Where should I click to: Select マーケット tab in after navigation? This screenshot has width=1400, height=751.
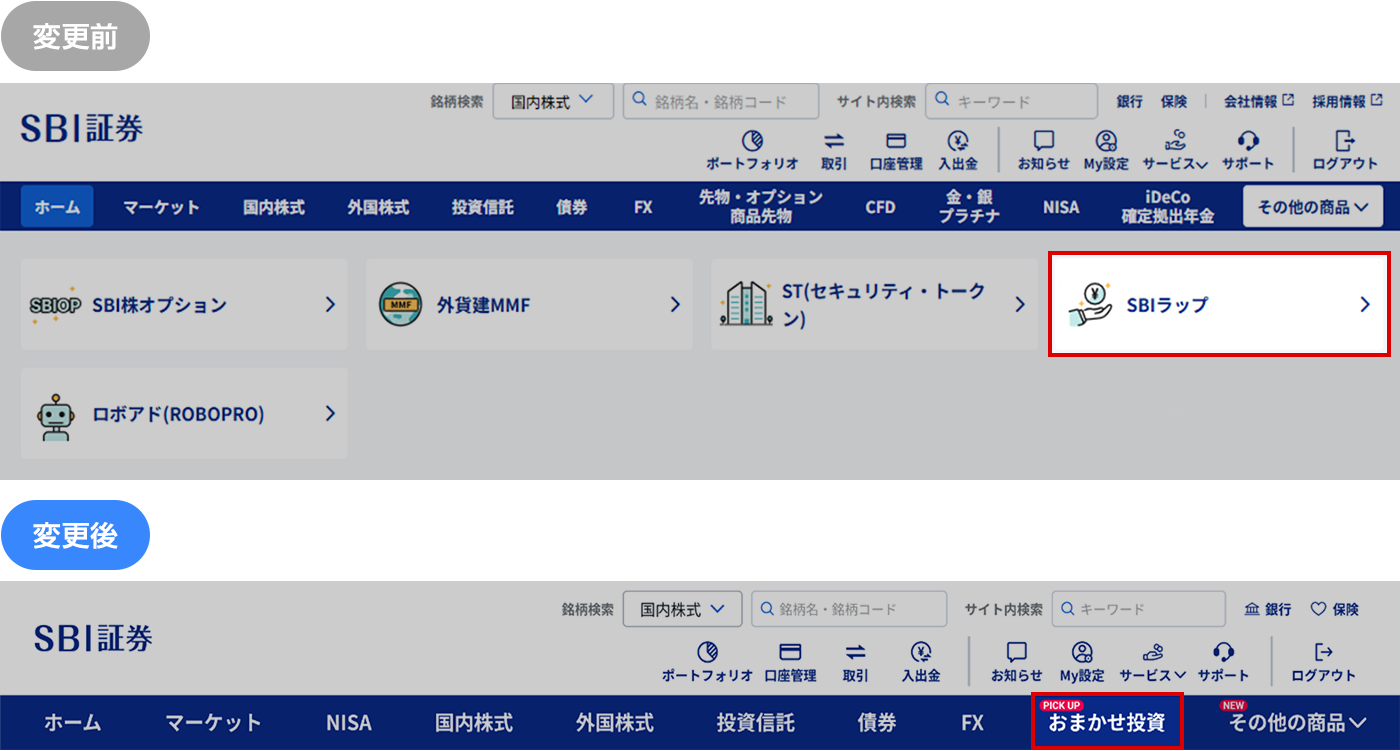[x=213, y=723]
